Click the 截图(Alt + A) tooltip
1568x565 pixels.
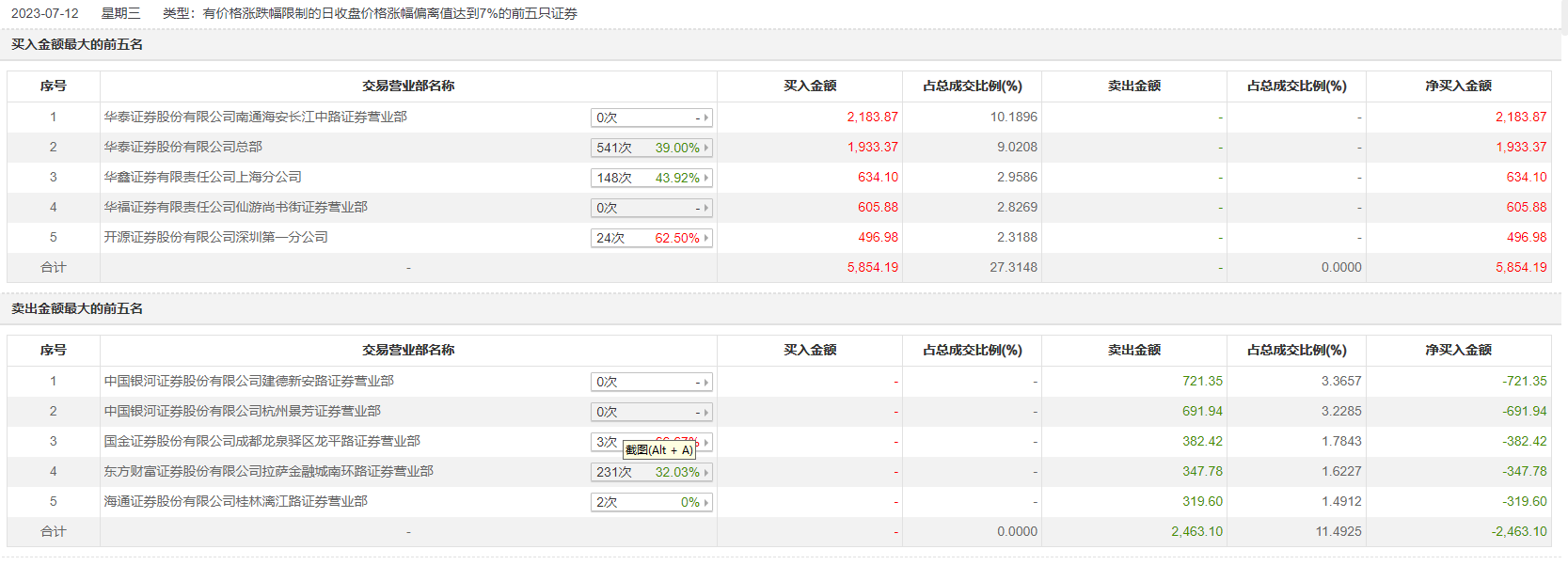click(x=659, y=450)
